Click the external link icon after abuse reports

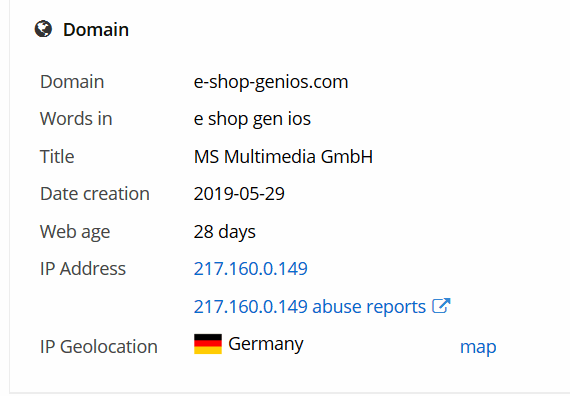pyautogui.click(x=441, y=306)
